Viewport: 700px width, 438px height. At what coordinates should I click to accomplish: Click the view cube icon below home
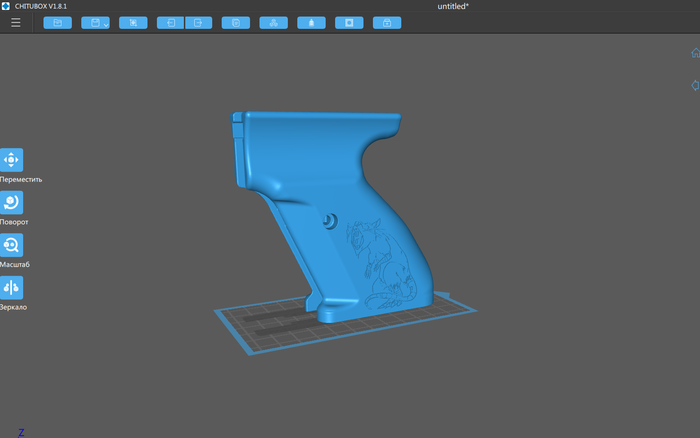coord(694,86)
